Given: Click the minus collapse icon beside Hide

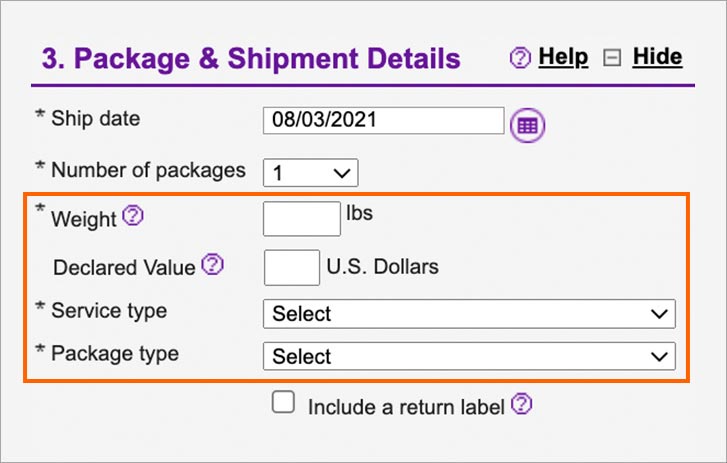Looking at the screenshot, I should (612, 58).
